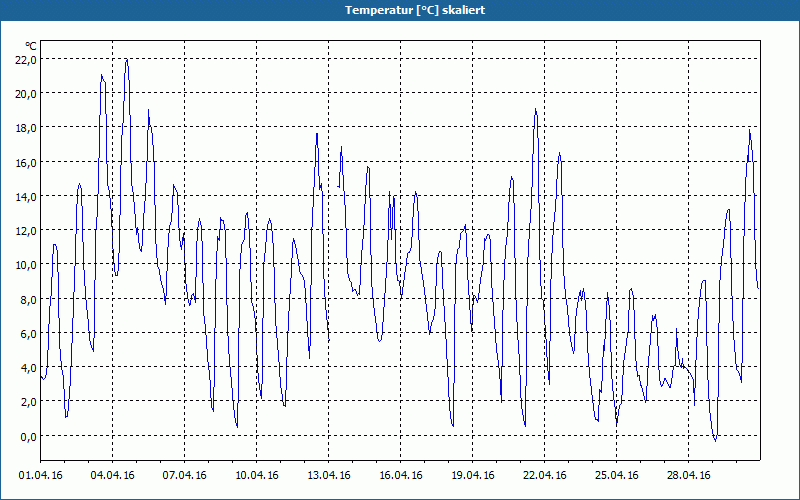
Task: Select the 22.04.16 date label
Action: pyautogui.click(x=544, y=475)
